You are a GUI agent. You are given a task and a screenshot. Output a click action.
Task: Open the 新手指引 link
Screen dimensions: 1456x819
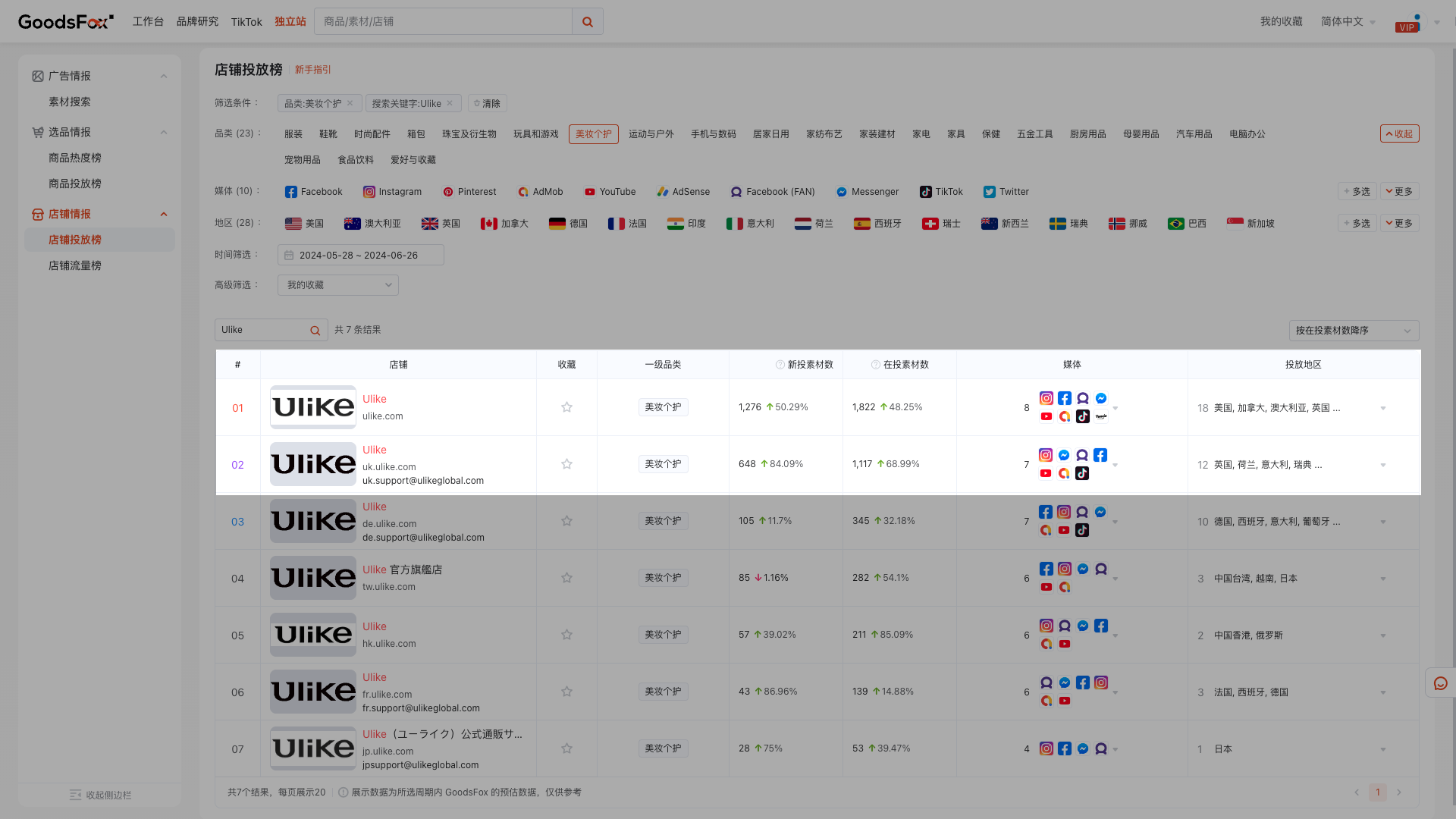312,70
